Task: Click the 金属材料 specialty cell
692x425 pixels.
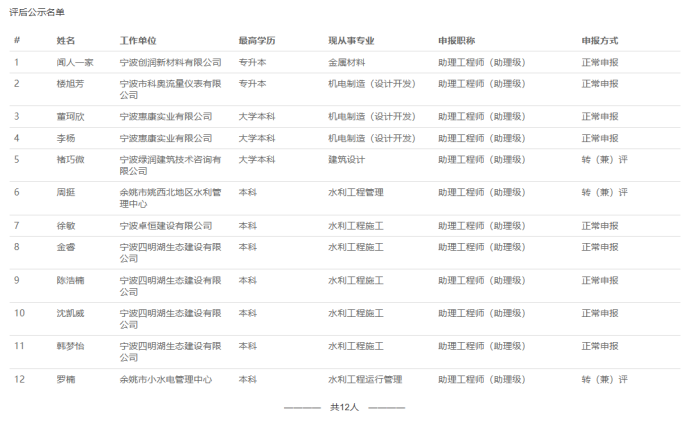Action: coord(345,62)
